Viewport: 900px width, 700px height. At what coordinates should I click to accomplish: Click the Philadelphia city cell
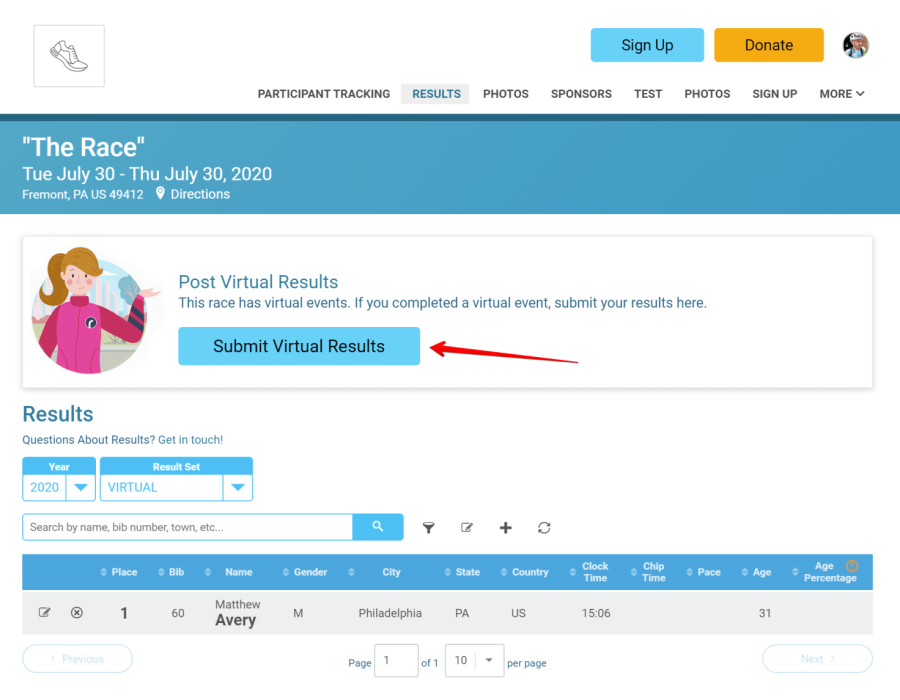point(390,613)
